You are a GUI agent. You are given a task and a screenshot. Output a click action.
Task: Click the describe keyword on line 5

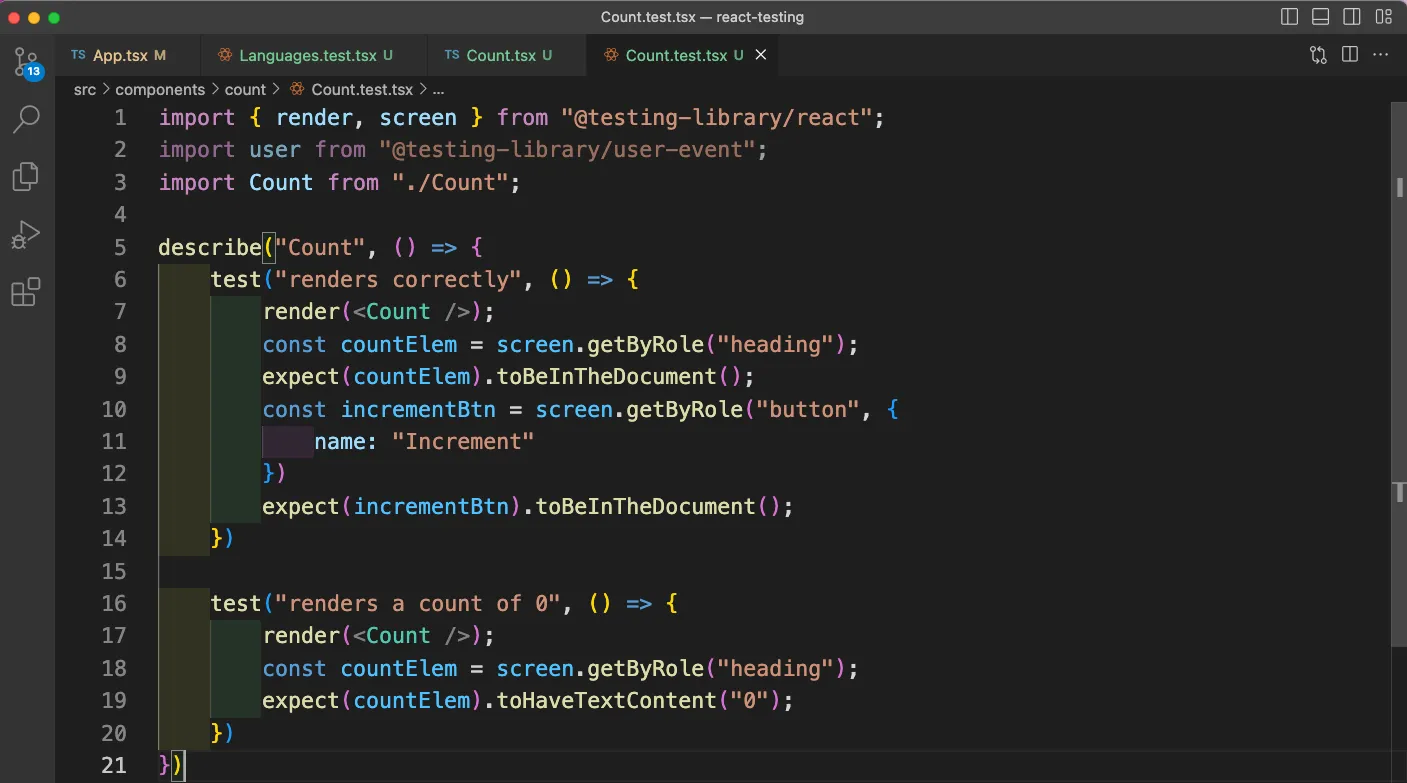(x=210, y=247)
